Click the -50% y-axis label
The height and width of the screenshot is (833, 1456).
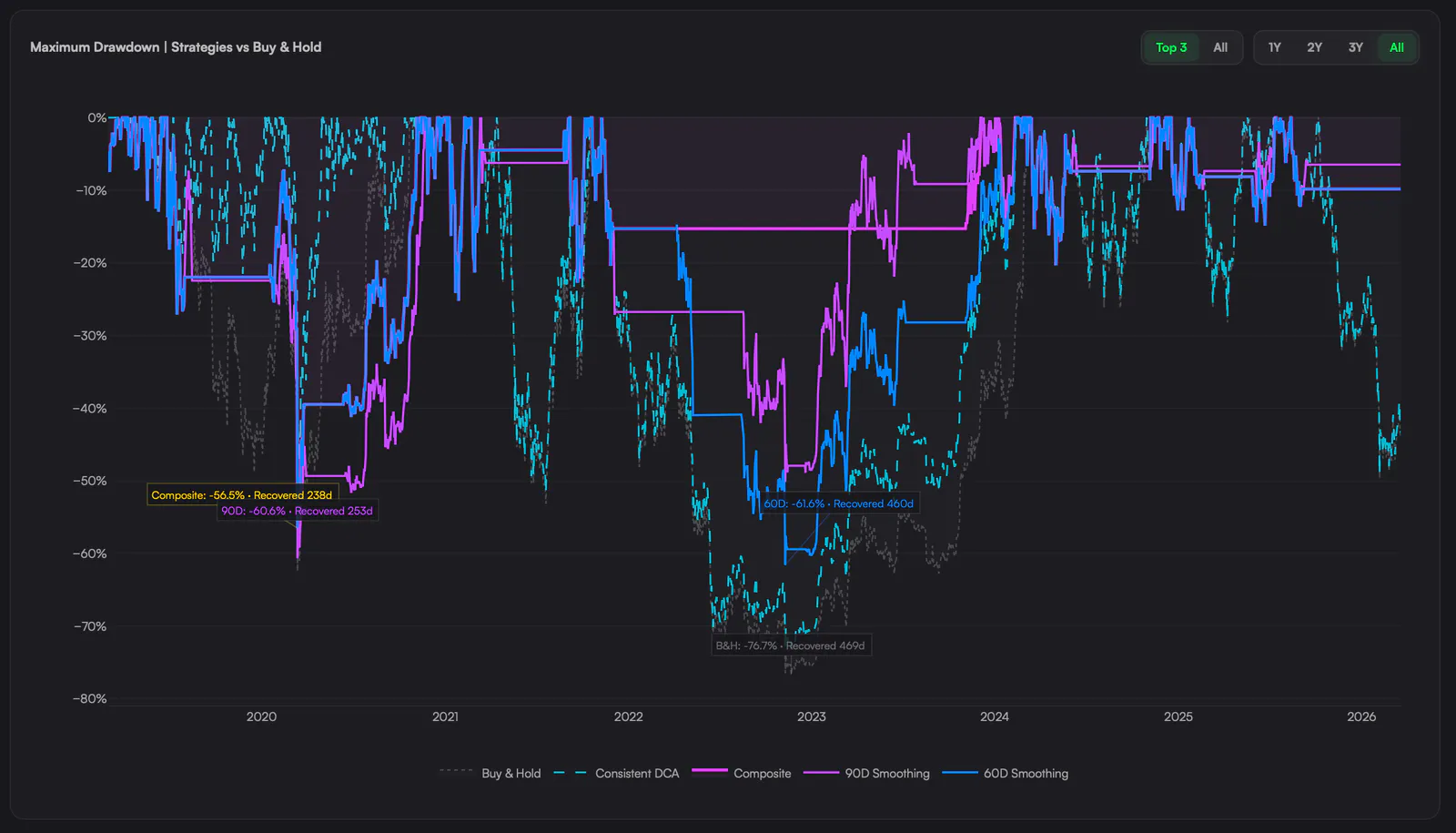point(90,481)
